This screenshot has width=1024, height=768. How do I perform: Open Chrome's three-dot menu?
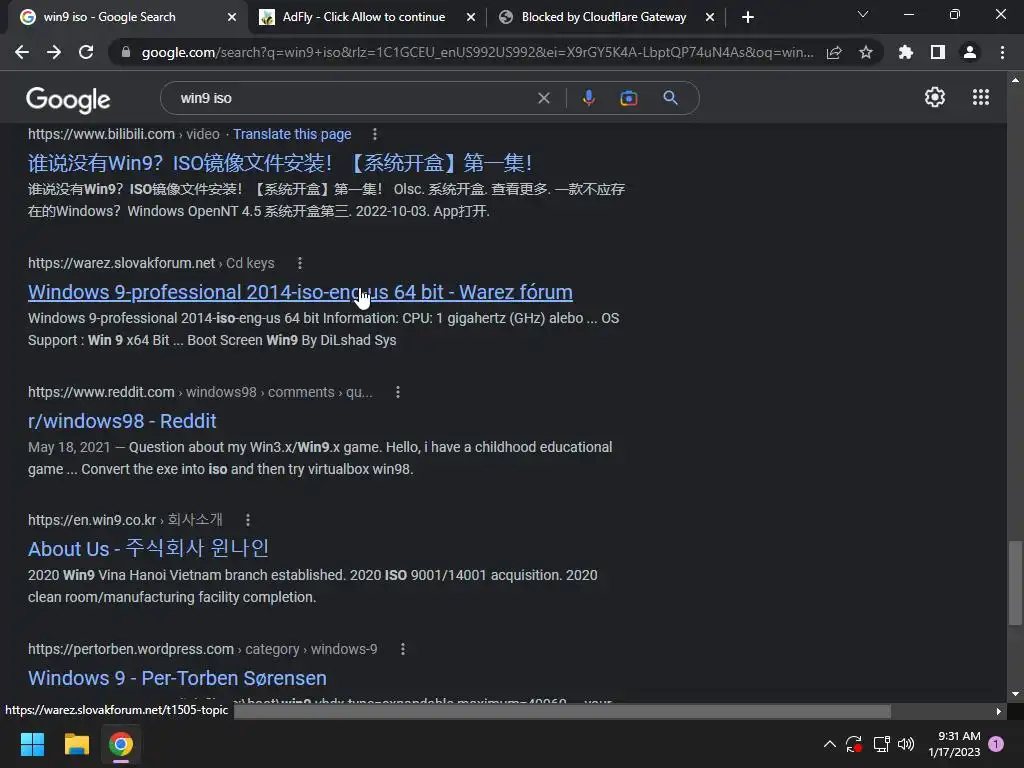coord(1002,52)
